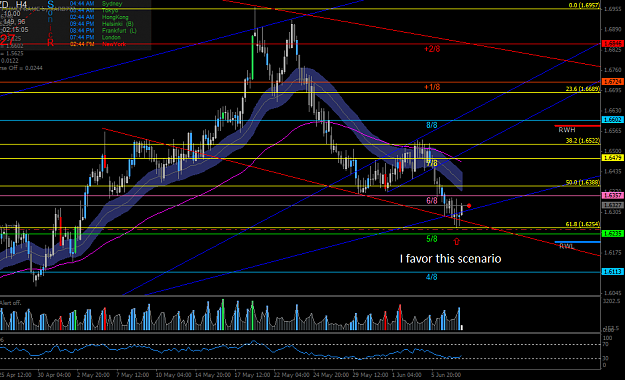Click the H4 timeframe label
Viewport: 625px width, 380px height.
point(22,4)
